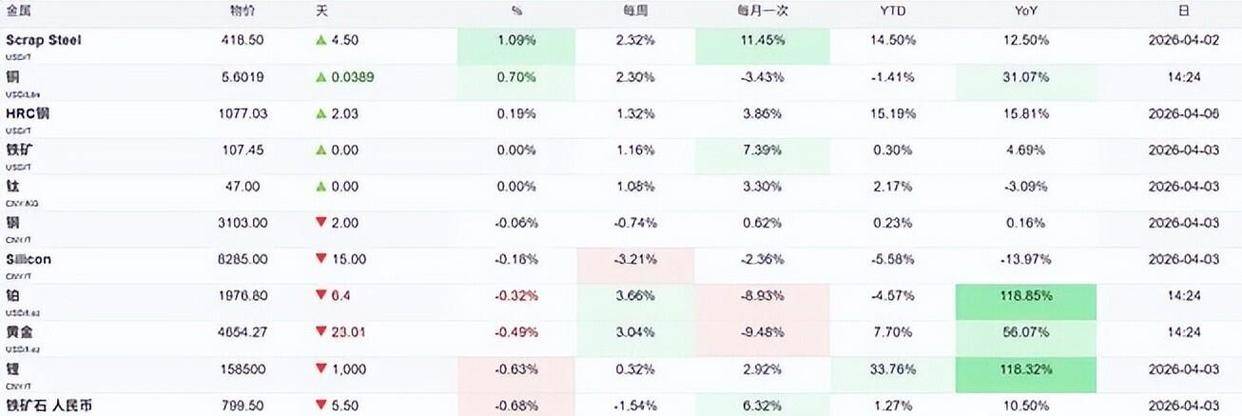Click the down arrow next to 黄金 change
The image size is (1242, 416).
pyautogui.click(x=322, y=332)
